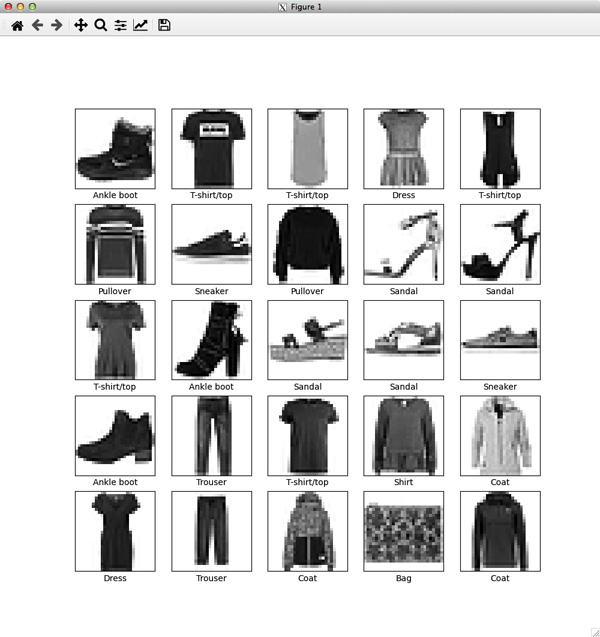Open the Edit axis and curve parameters
Image resolution: width=600 pixels, height=637 pixels.
click(140, 26)
